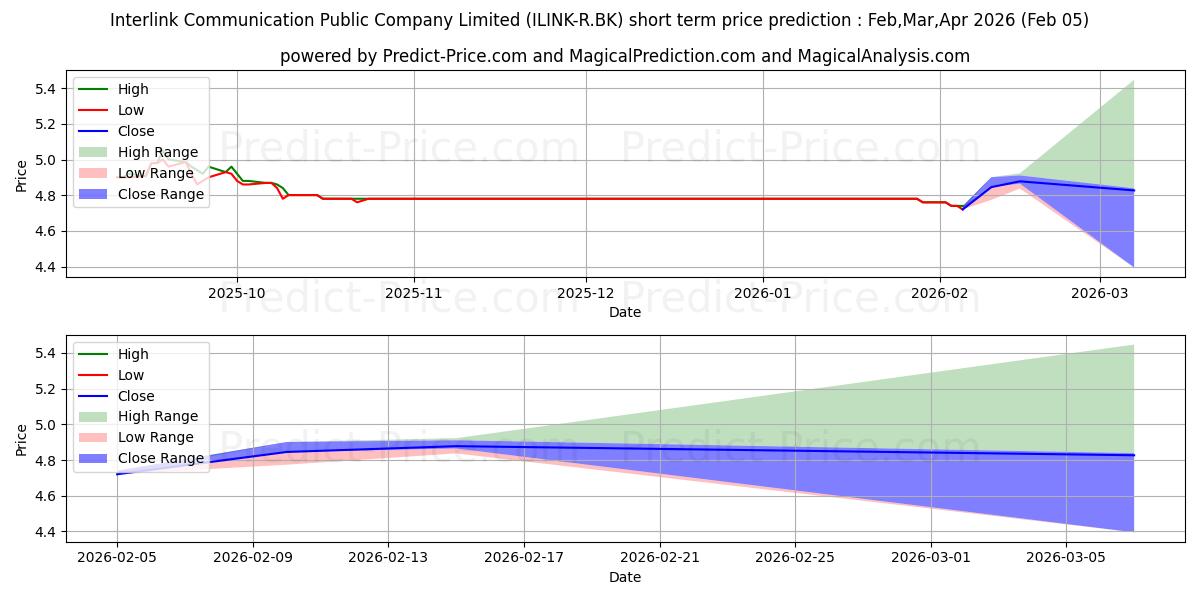
Task: Click the green High line in top legend
Action: [96, 89]
